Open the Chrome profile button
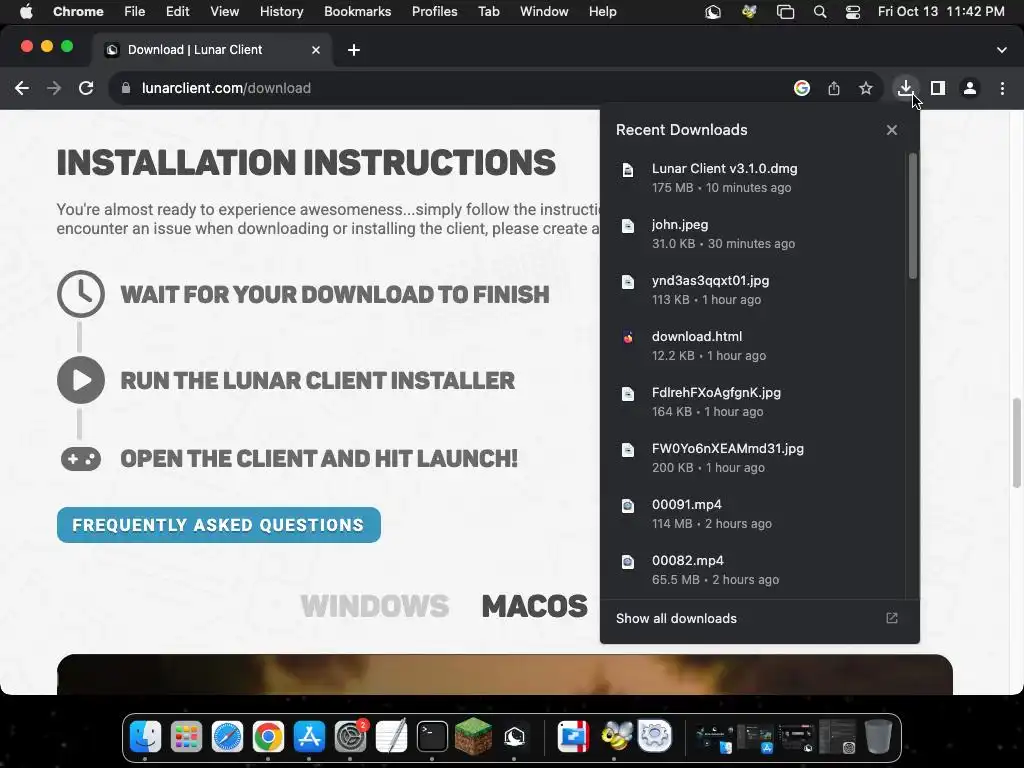1024x768 pixels. [x=970, y=88]
